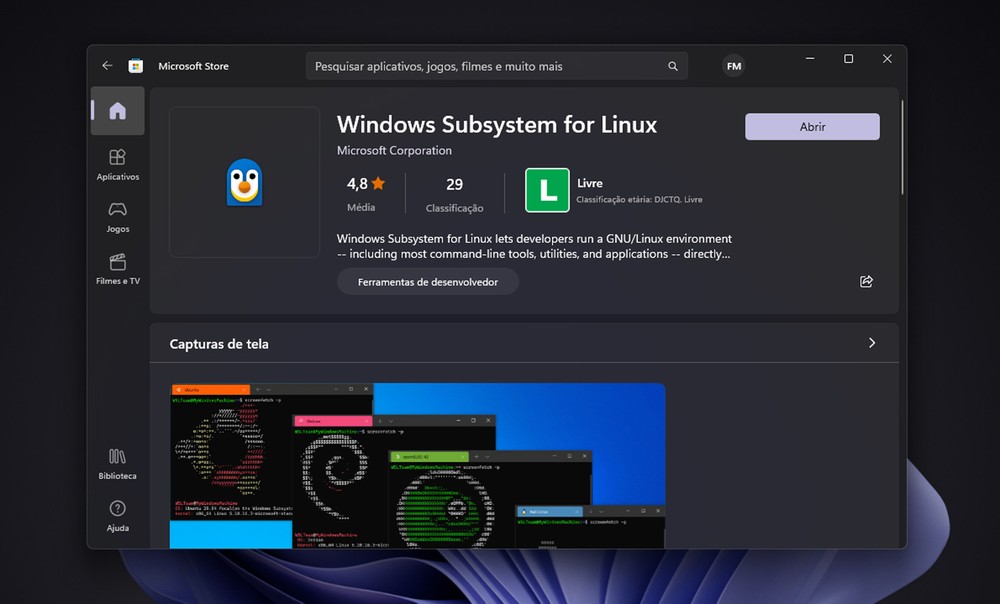Open the Jogos section
This screenshot has width=1000, height=604.
point(117,217)
